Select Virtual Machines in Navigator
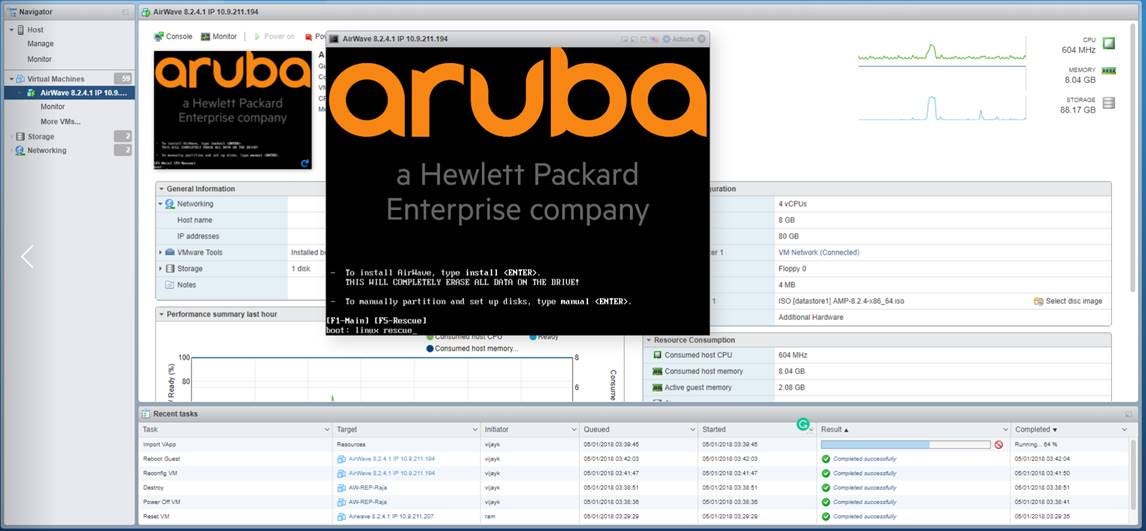The height and width of the screenshot is (531, 1146). [x=56, y=79]
